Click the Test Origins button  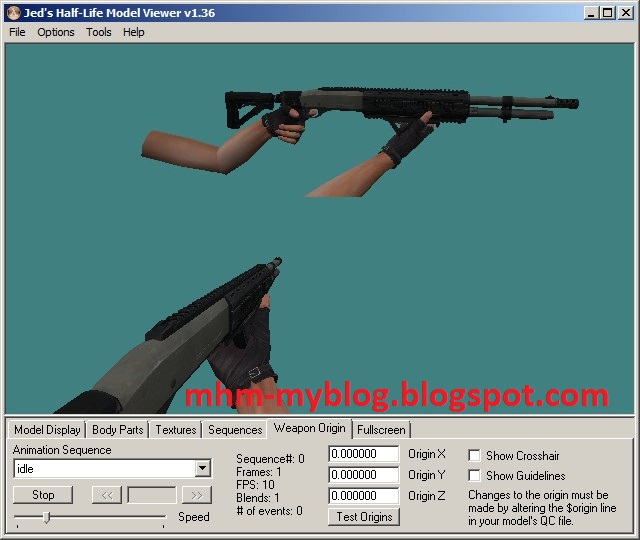point(364,517)
